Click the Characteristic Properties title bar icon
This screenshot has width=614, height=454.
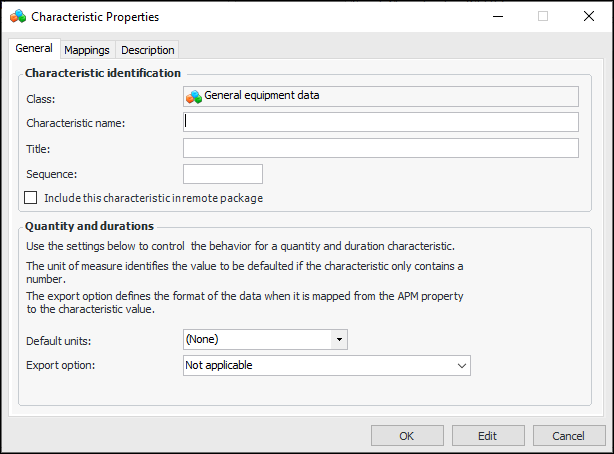[x=18, y=17]
